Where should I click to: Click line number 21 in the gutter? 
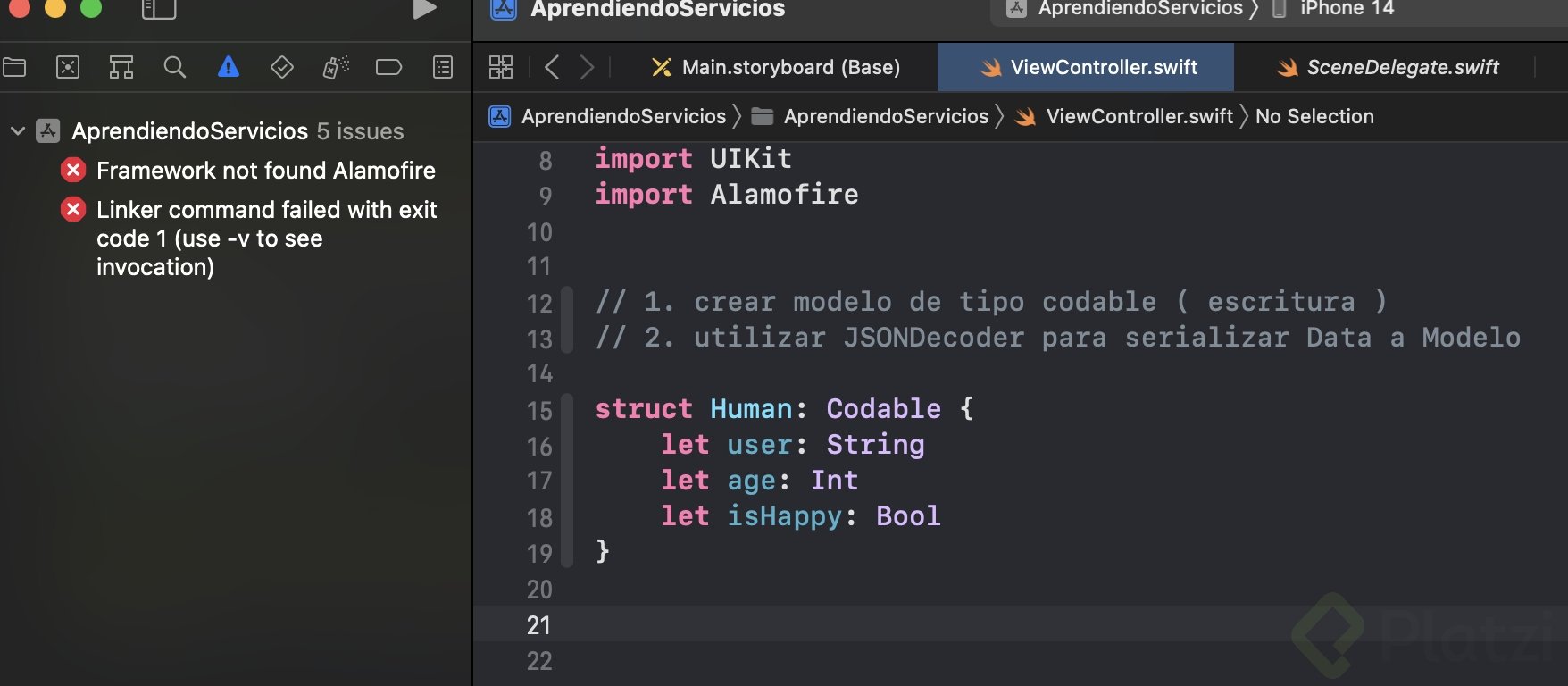coord(539,624)
